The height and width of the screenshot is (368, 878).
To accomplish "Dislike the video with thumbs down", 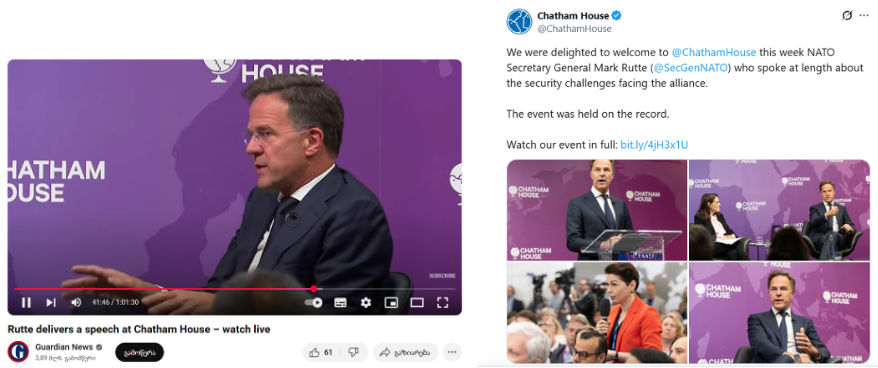I will click(353, 352).
